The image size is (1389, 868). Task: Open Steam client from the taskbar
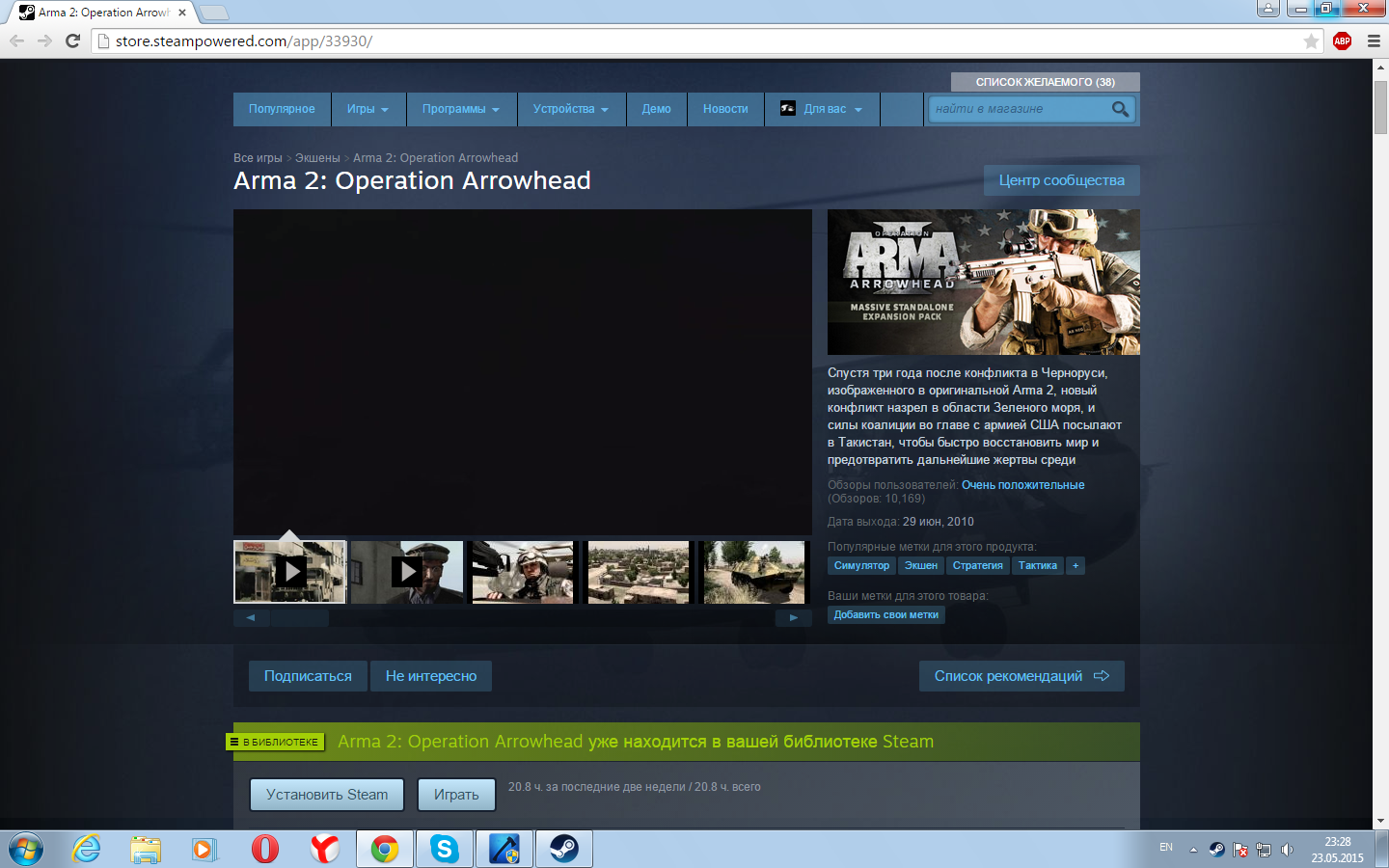564,849
